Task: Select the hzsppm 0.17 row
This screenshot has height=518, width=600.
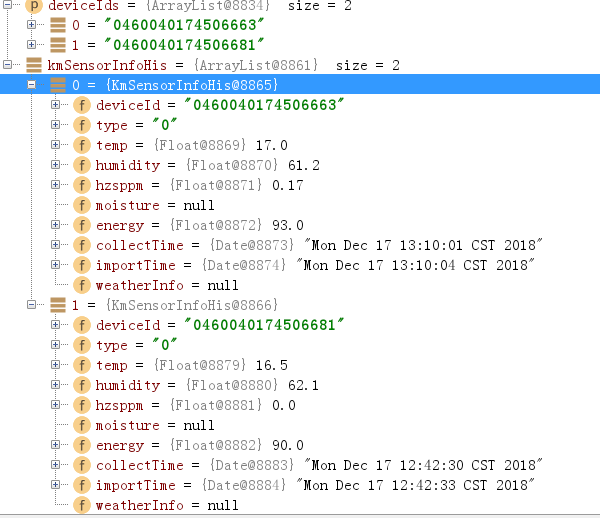Action: (300, 185)
